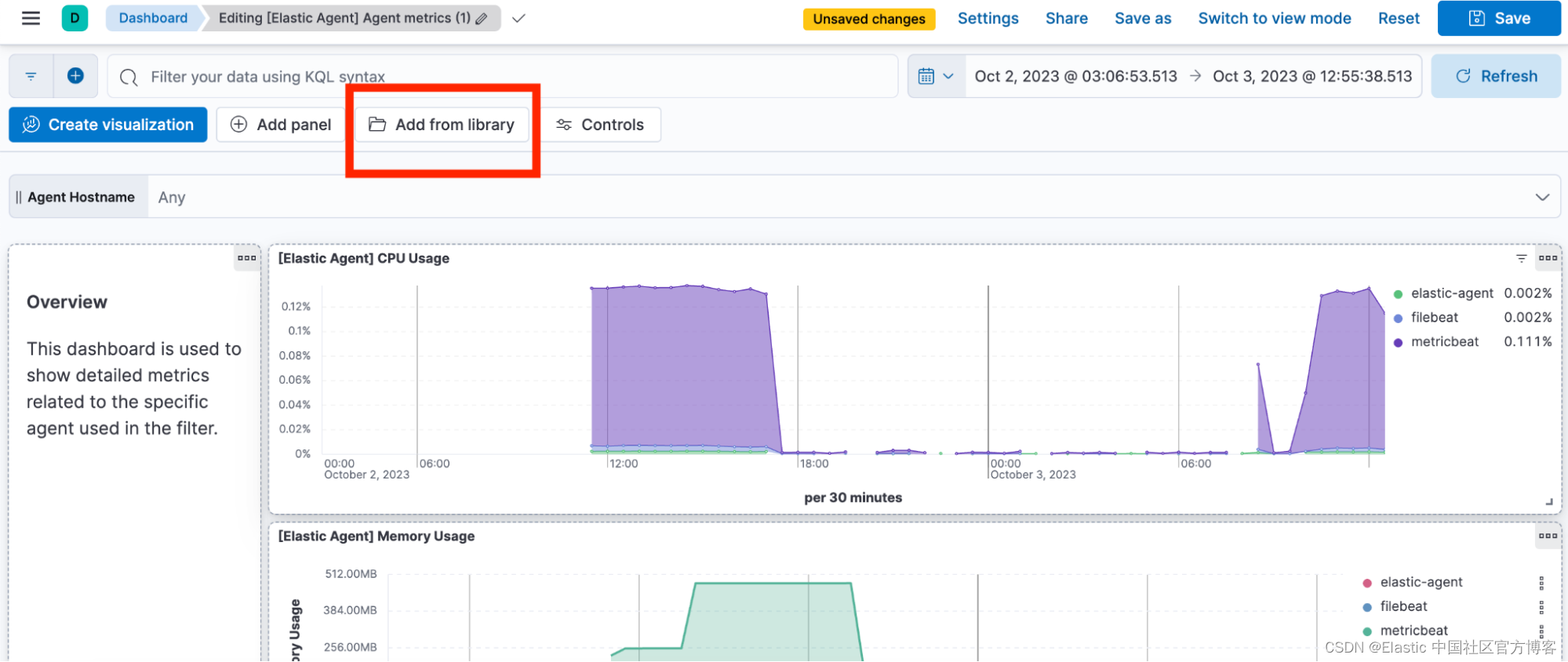
Task: Open filebeat legend options in Memory Usage
Action: pos(1541,607)
